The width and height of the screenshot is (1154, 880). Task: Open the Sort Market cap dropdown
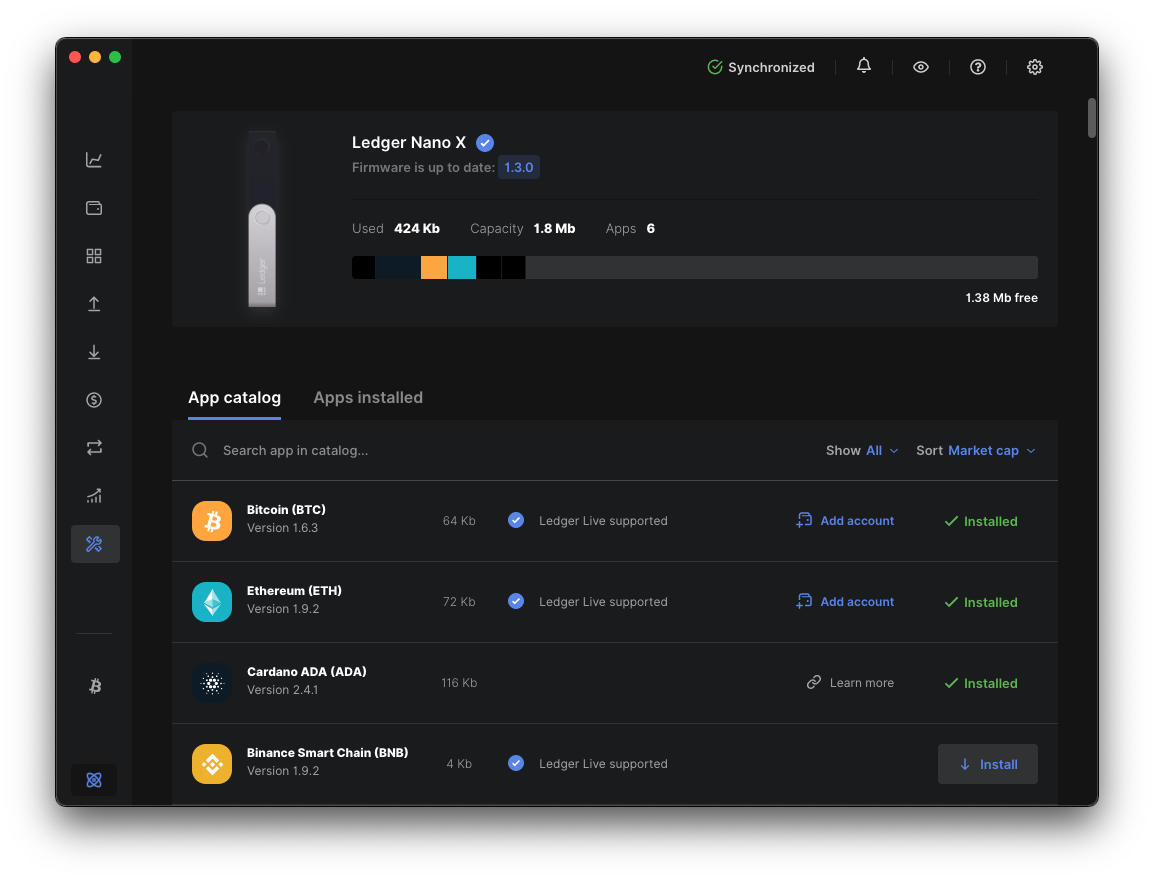click(976, 450)
